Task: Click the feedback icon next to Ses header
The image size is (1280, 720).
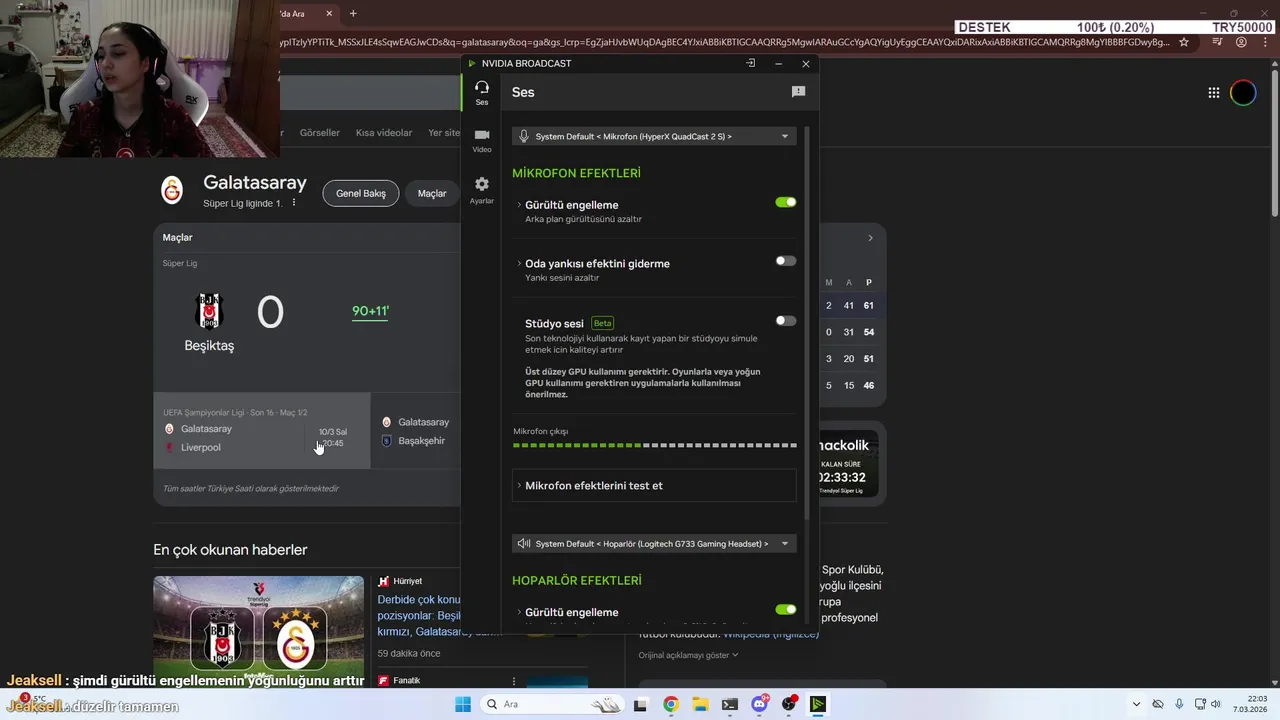Action: coord(798,92)
